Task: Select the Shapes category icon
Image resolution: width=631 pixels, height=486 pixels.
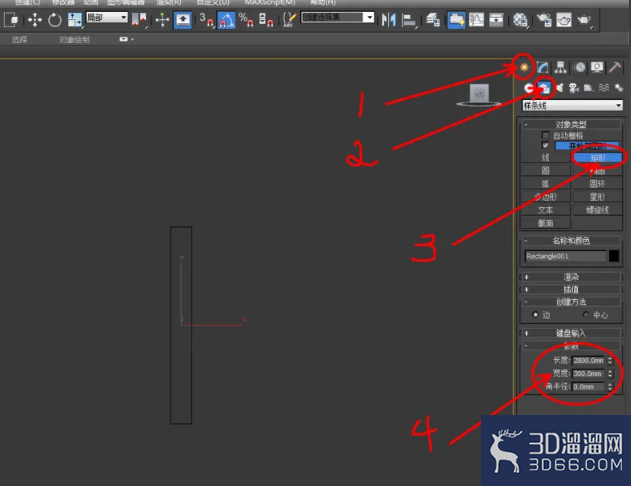Action: [544, 88]
